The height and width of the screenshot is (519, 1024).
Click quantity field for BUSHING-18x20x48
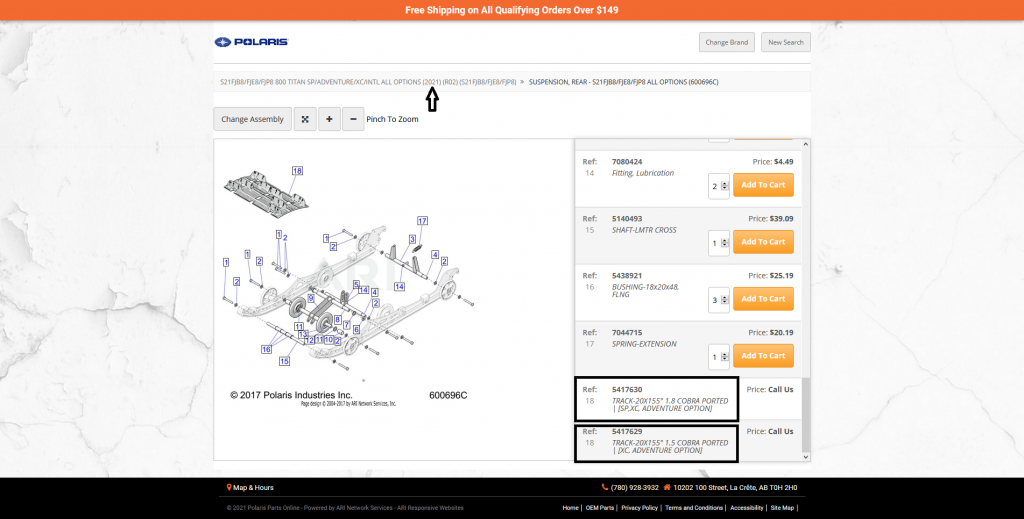(715, 299)
